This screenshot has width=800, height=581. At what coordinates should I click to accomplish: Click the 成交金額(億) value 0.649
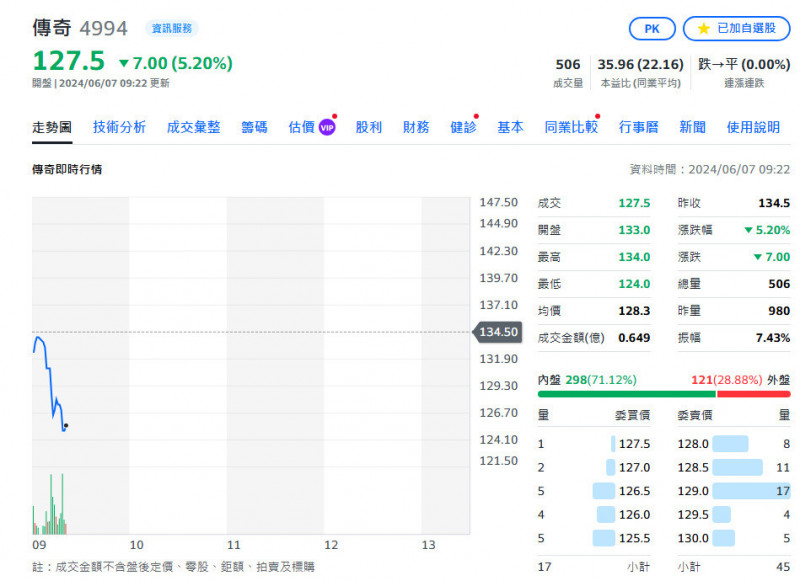pos(634,338)
